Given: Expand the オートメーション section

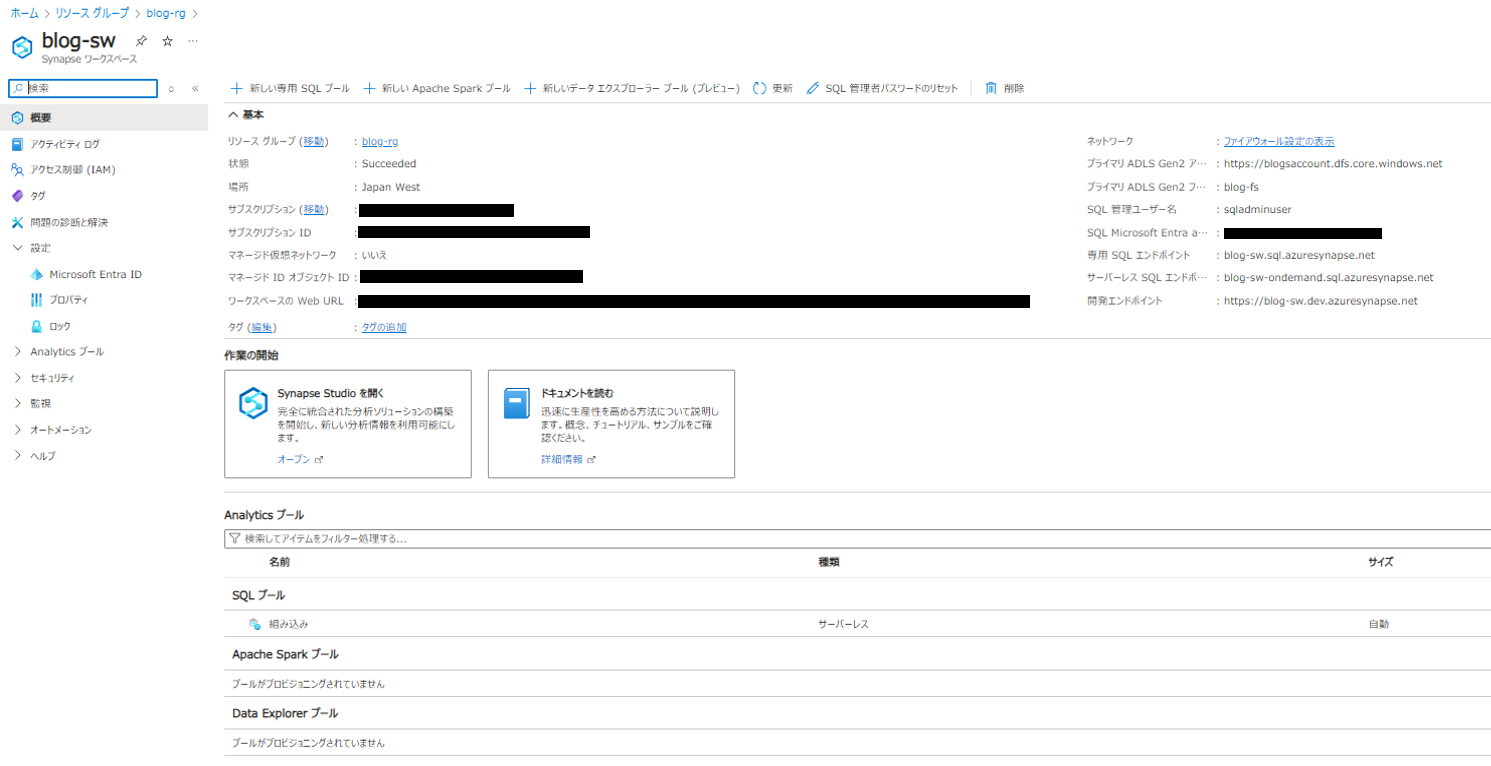Looking at the screenshot, I should (x=17, y=430).
